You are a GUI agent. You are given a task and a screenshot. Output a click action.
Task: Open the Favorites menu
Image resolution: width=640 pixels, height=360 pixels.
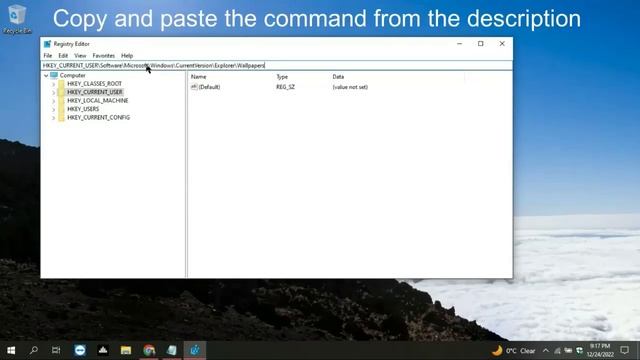pos(104,56)
